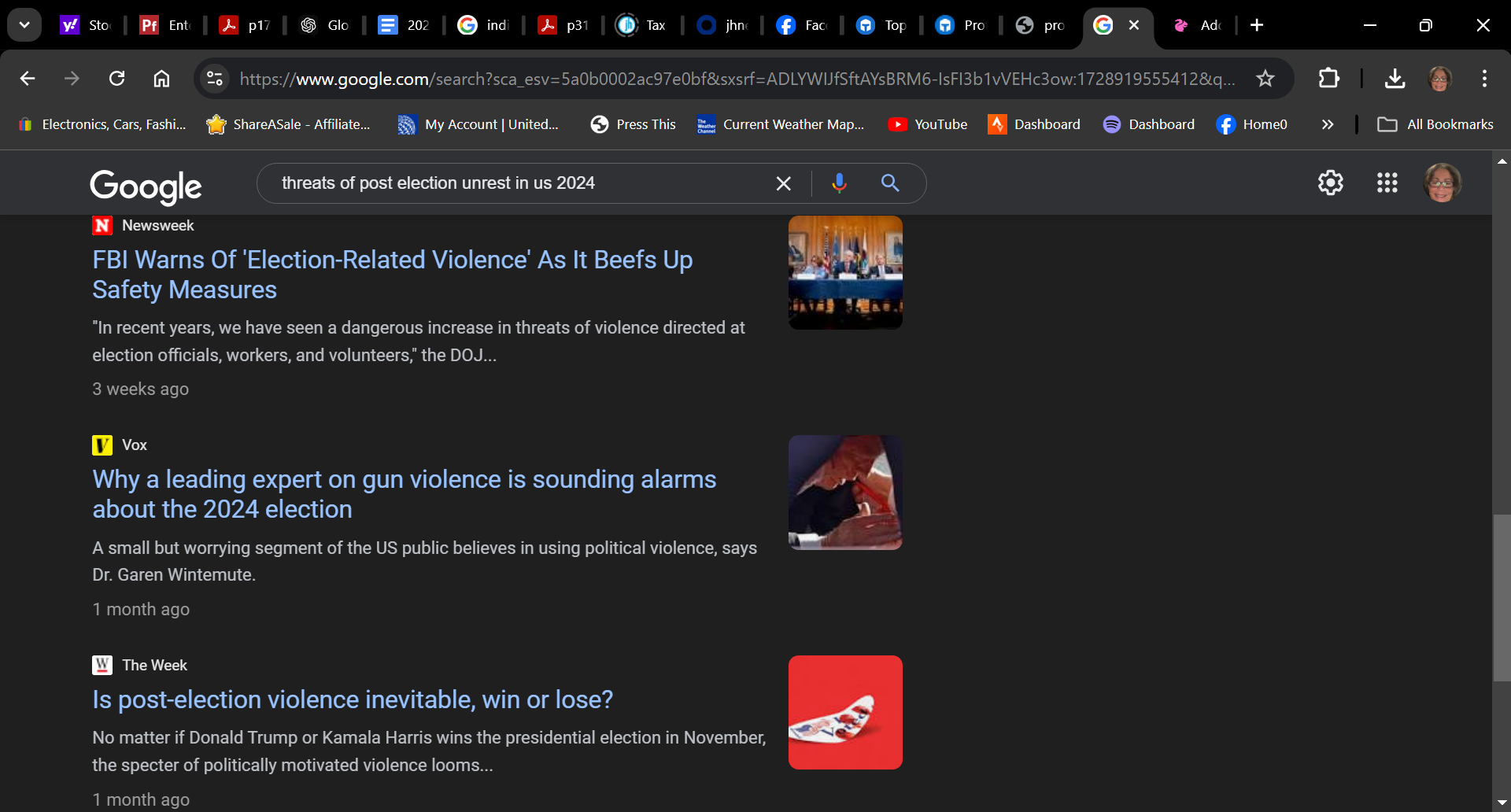Bookmark this page with the star
The image size is (1511, 812).
(1265, 79)
